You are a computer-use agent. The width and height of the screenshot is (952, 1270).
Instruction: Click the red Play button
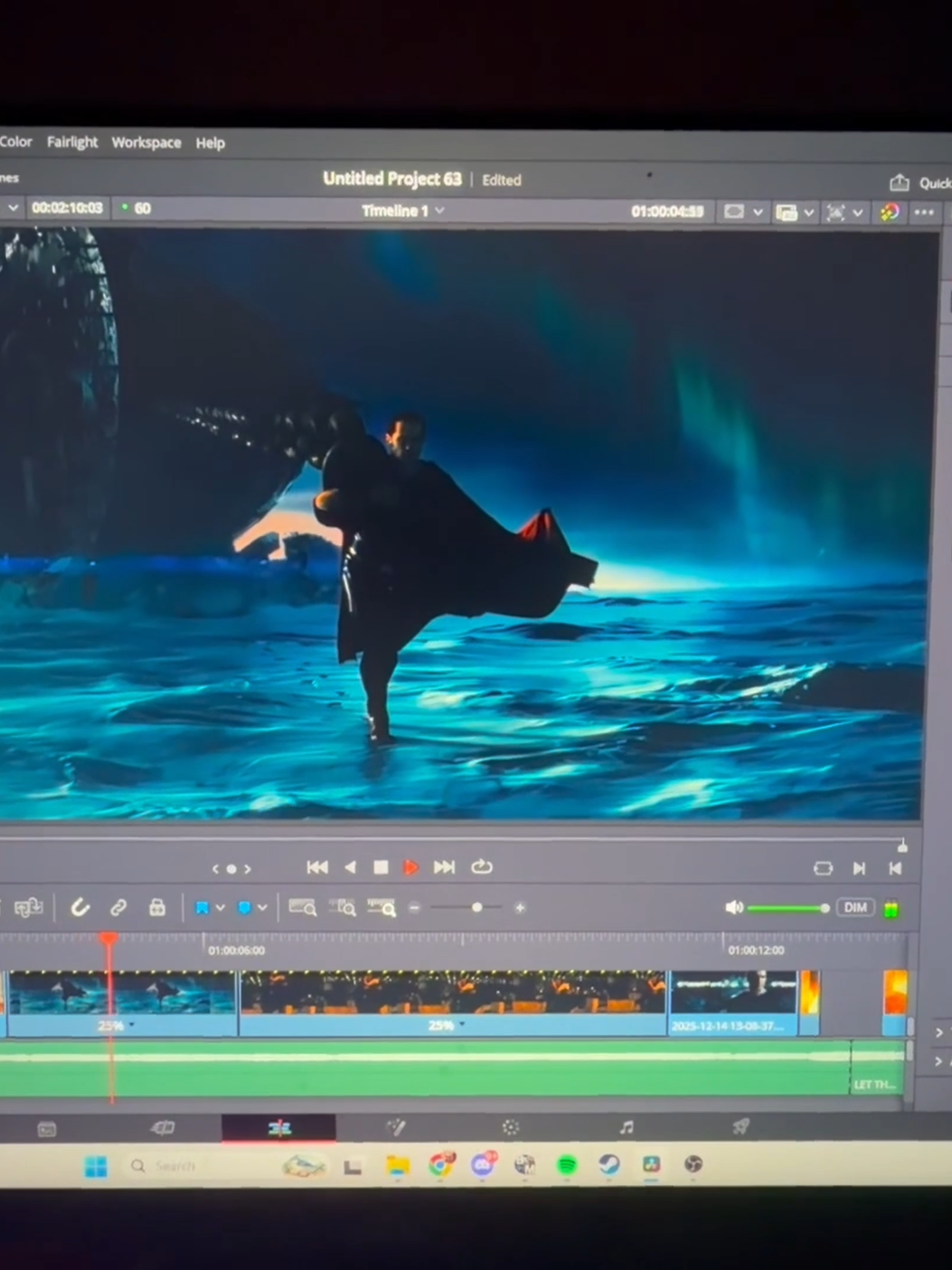pyautogui.click(x=411, y=867)
